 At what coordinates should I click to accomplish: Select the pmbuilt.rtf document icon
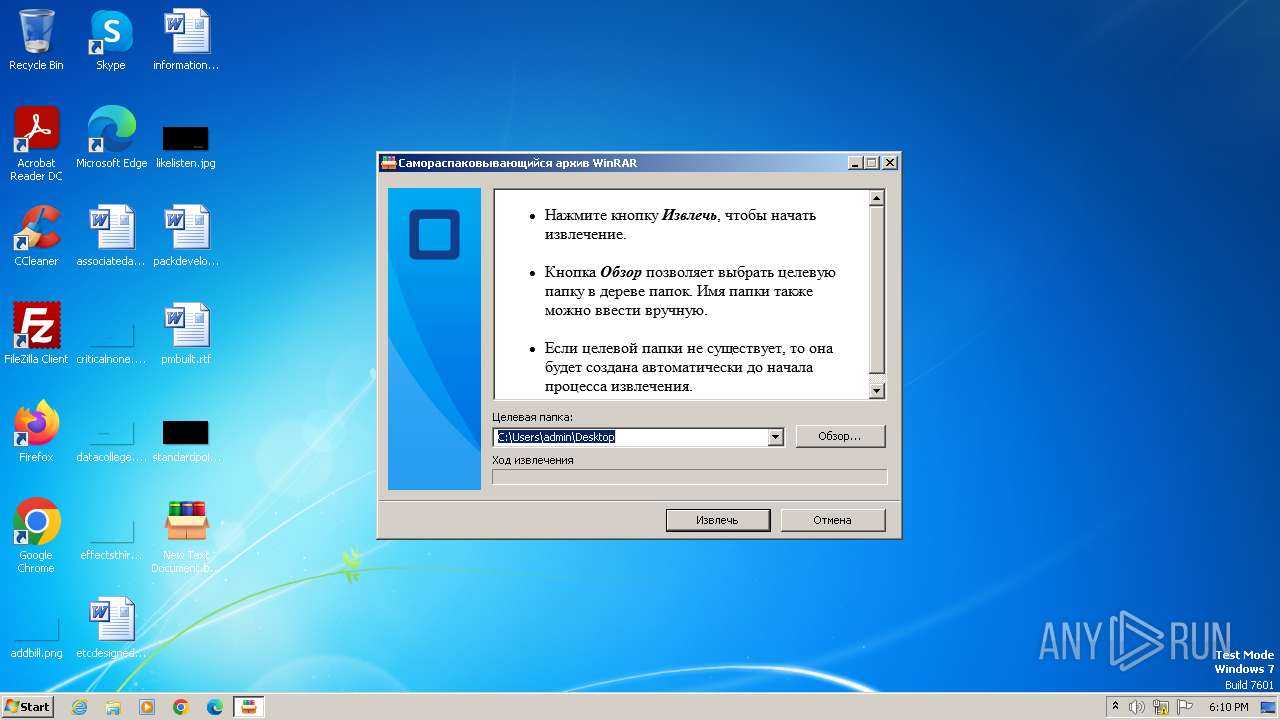(x=186, y=334)
